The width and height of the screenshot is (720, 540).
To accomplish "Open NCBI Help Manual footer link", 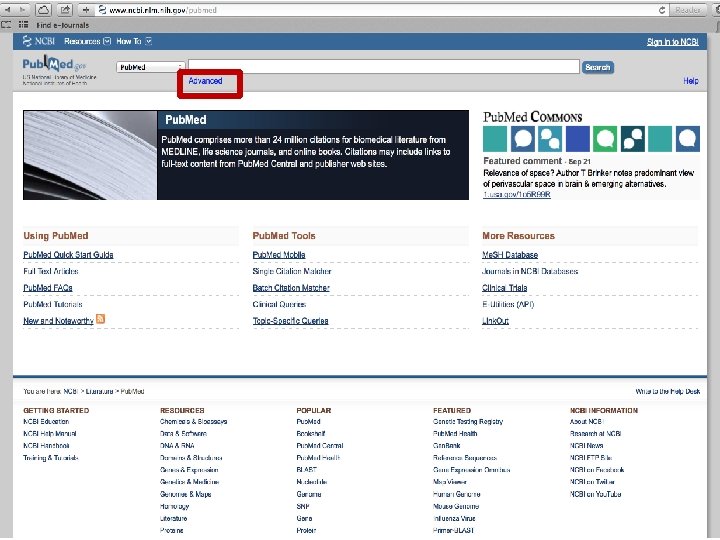I will click(x=50, y=433).
